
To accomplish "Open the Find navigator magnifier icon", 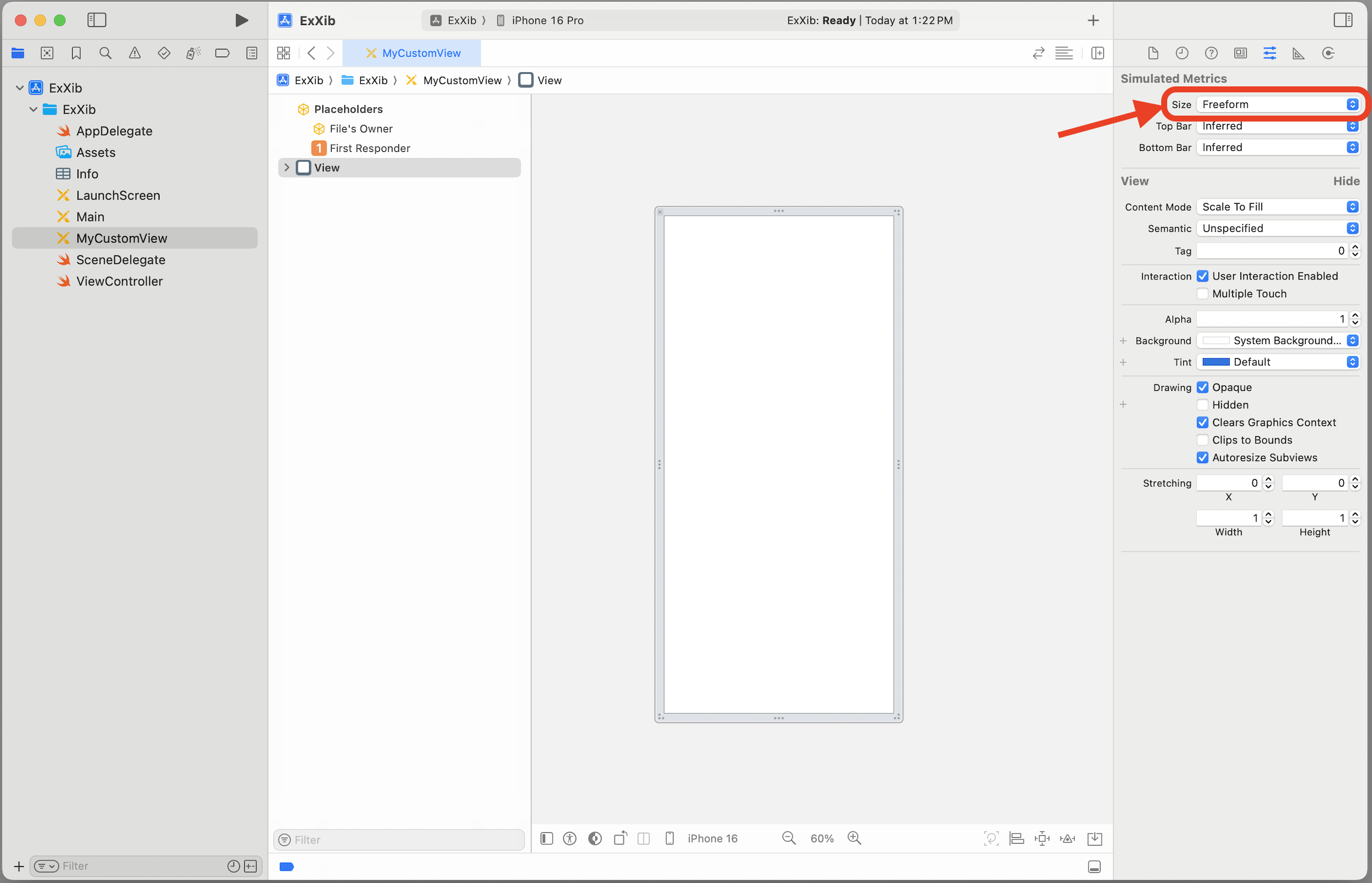I will click(x=105, y=54).
